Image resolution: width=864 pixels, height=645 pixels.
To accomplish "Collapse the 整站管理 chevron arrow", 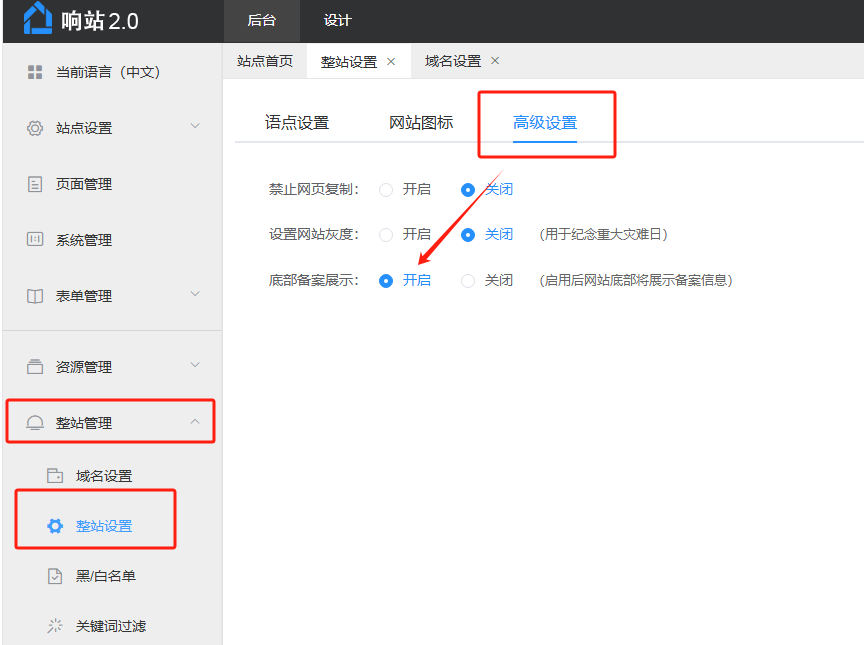I will pos(195,422).
